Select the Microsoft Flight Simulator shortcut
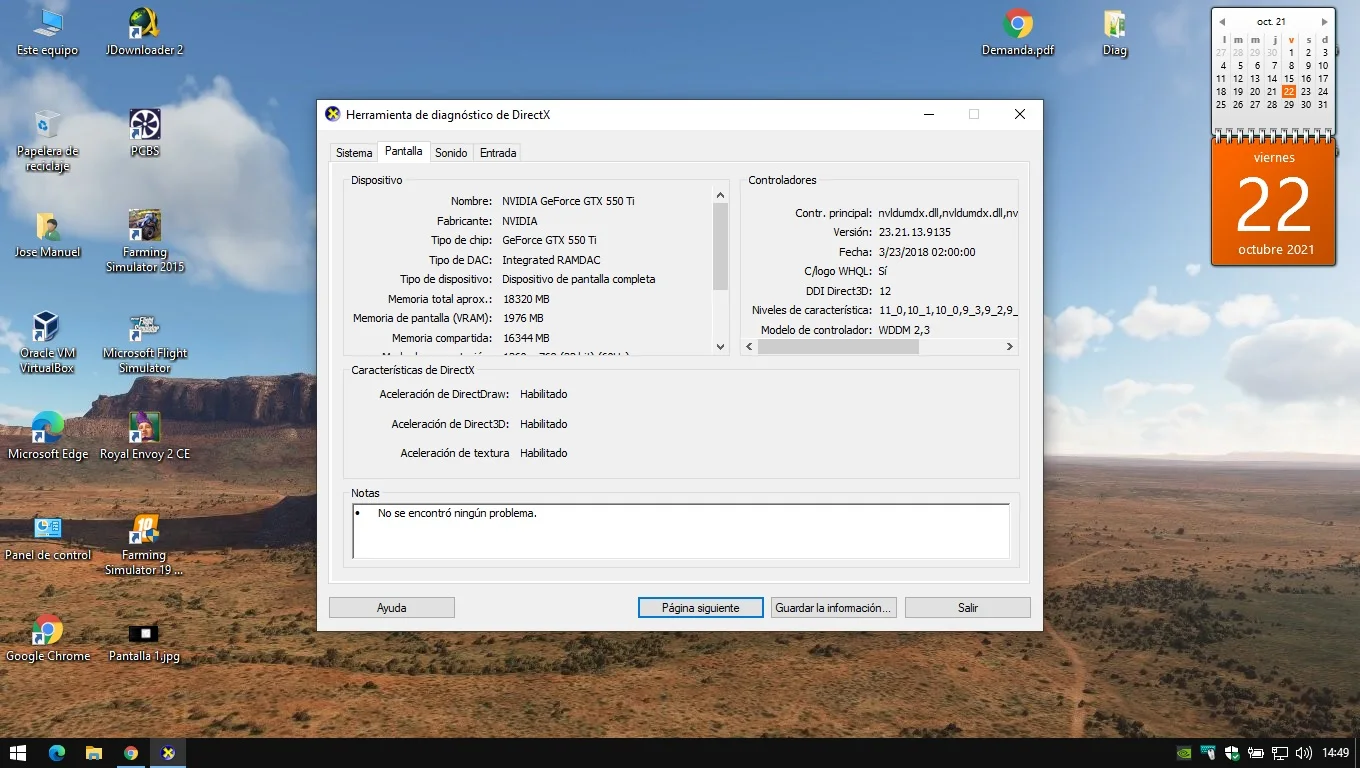This screenshot has height=768, width=1360. (145, 342)
